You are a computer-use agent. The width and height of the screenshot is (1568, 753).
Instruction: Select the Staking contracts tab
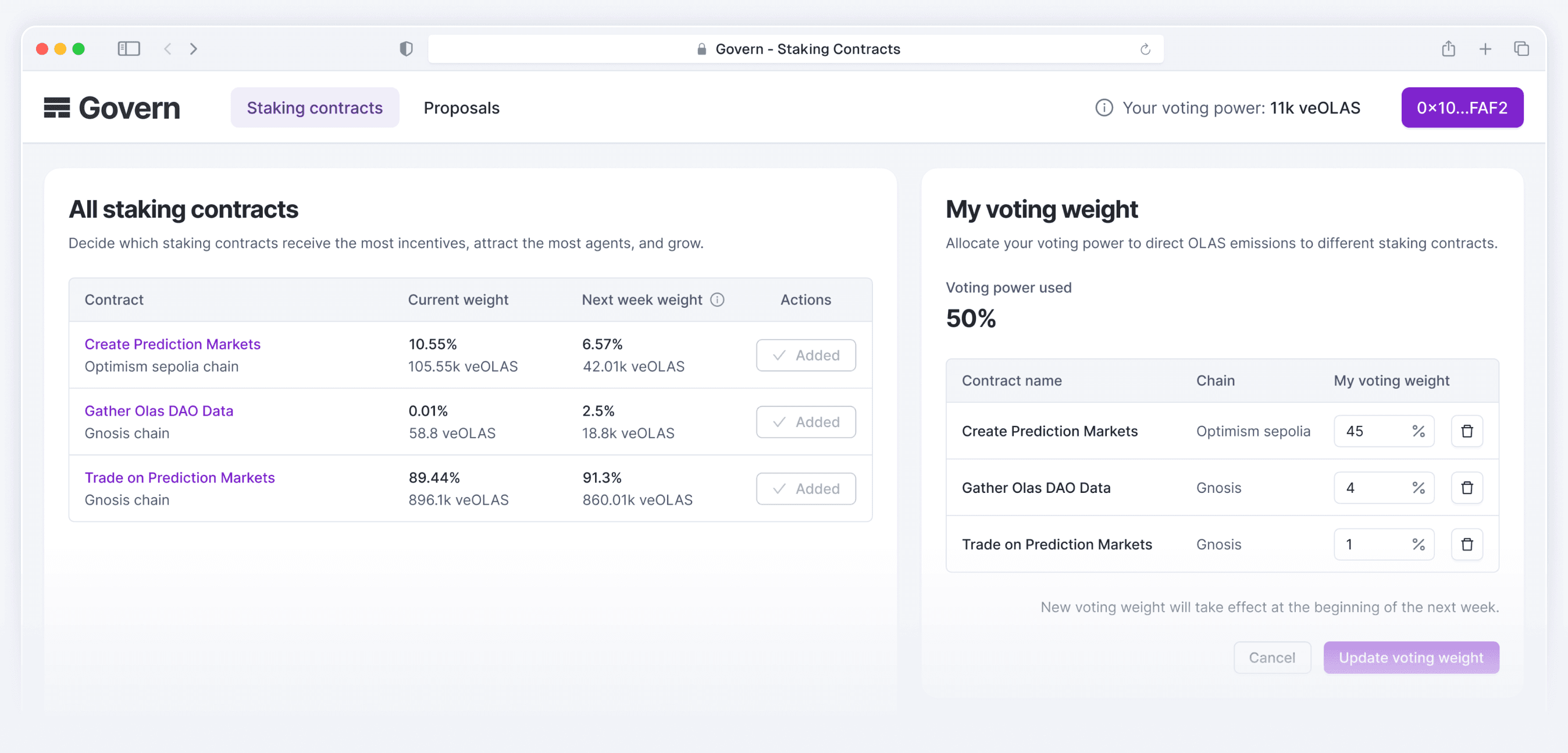click(x=315, y=108)
